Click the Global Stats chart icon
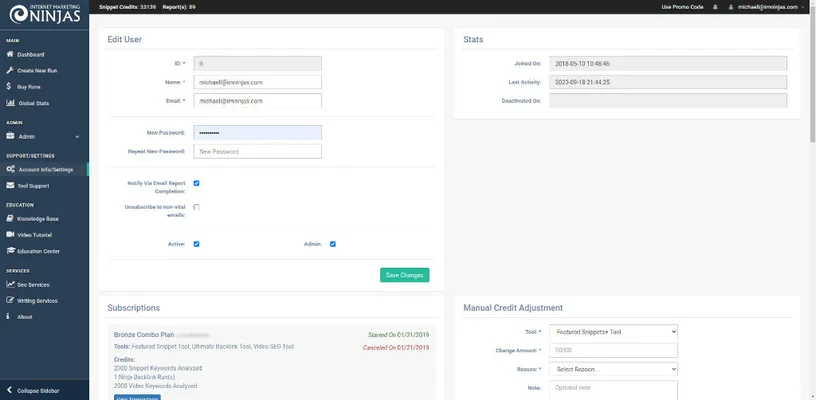The width and height of the screenshot is (816, 400). click(10, 103)
